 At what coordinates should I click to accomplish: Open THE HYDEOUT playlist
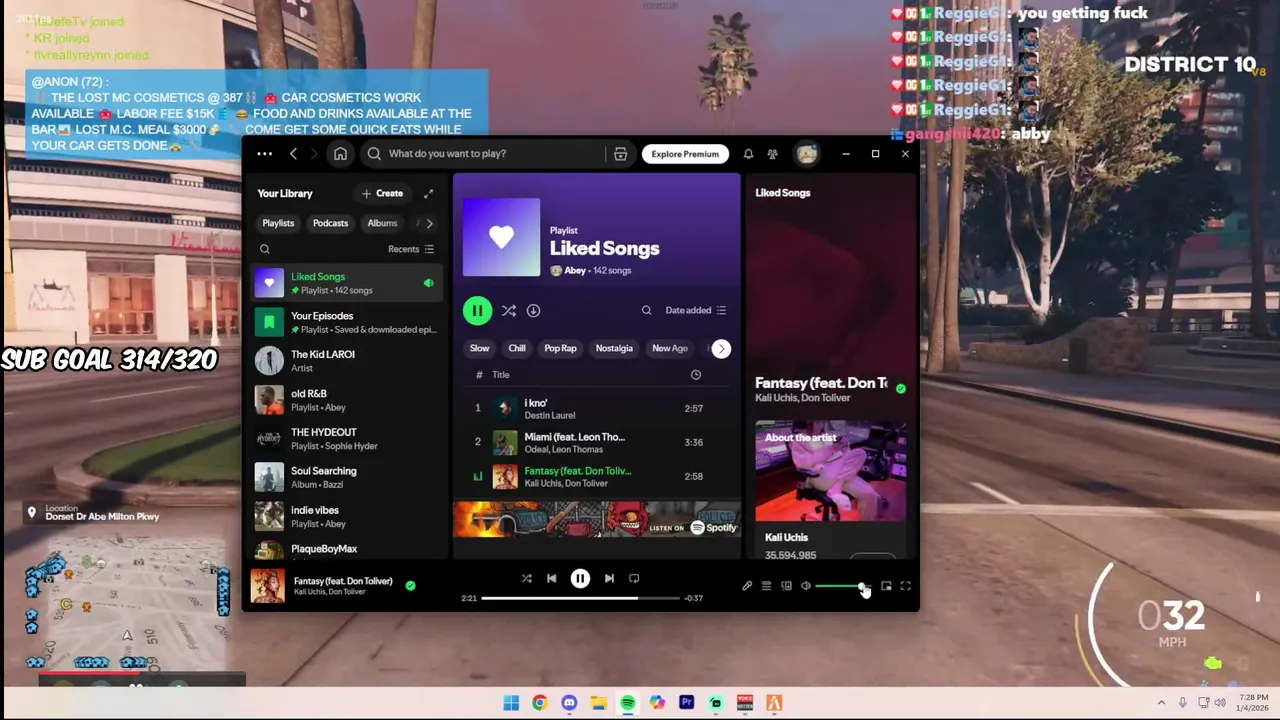[x=346, y=439]
